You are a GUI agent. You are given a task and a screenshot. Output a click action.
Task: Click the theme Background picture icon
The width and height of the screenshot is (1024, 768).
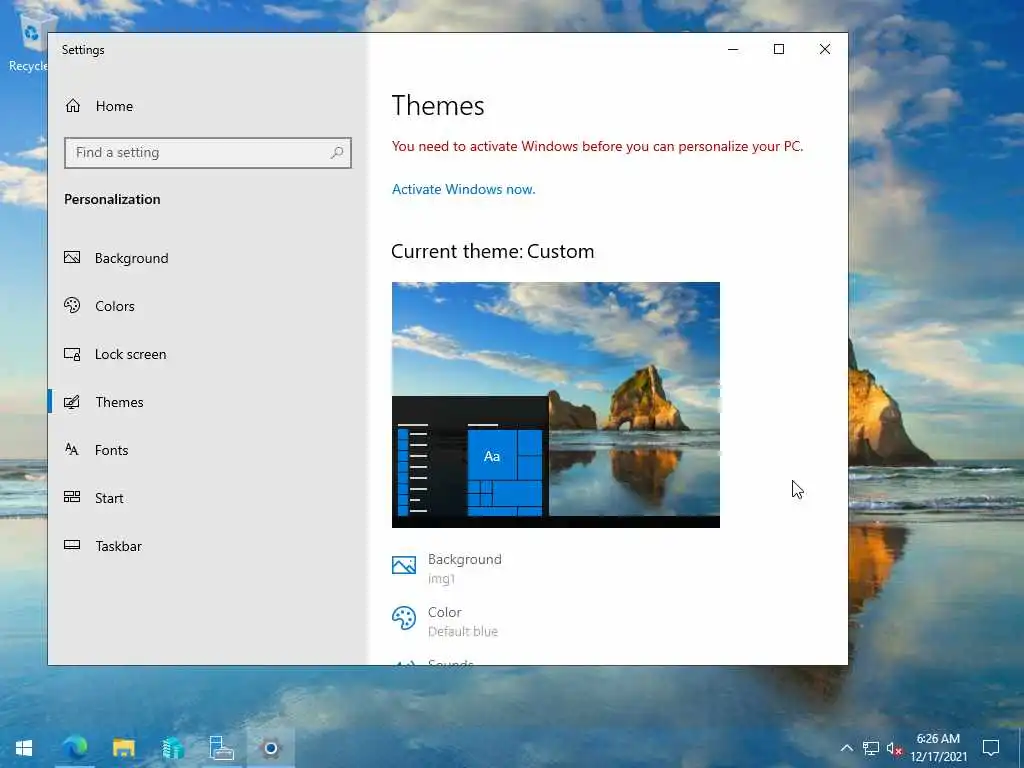coord(404,565)
